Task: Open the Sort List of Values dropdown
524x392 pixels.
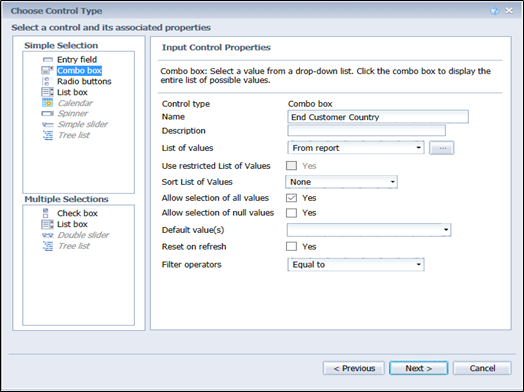Action: pos(342,182)
